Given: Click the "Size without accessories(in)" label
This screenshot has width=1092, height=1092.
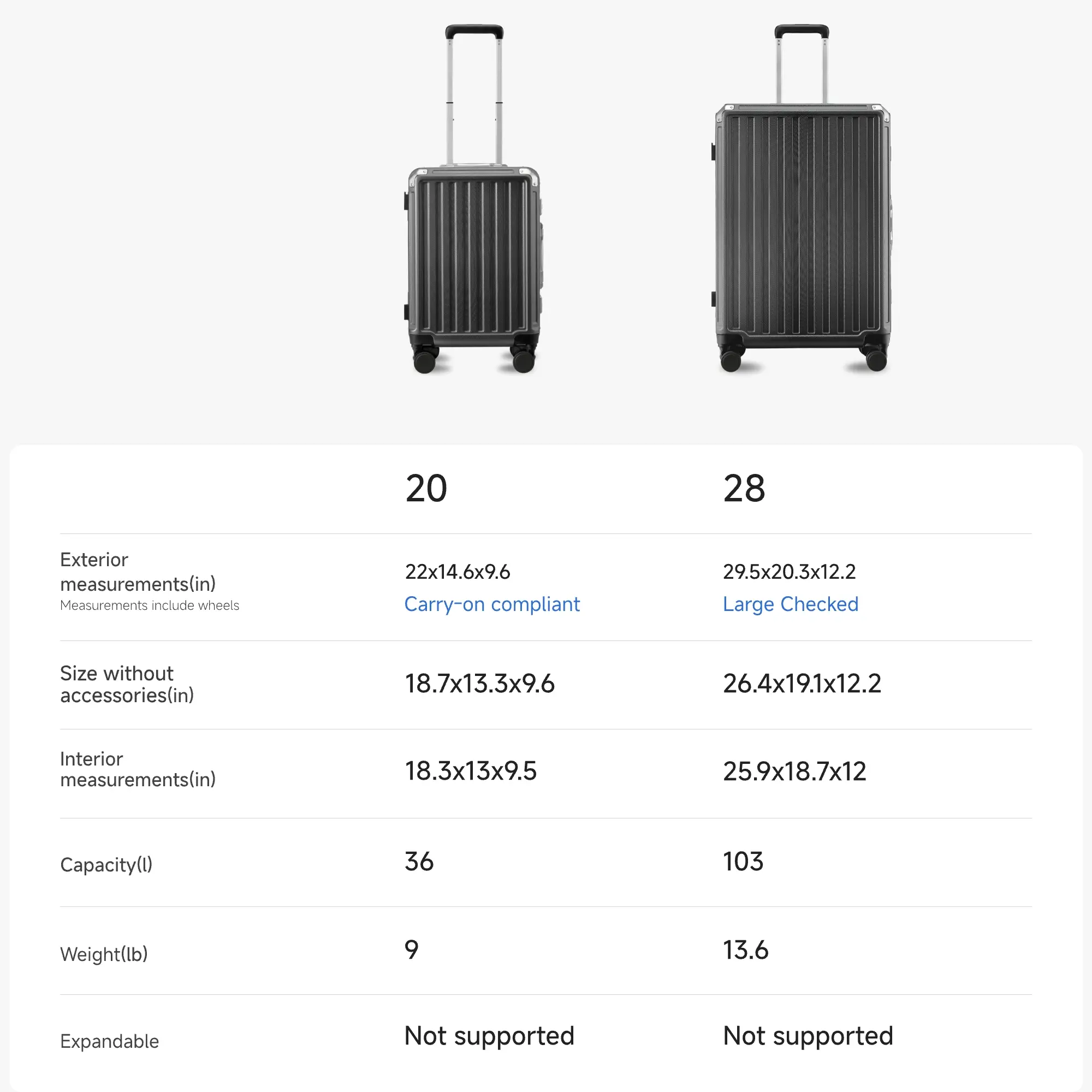Looking at the screenshot, I should pos(127,684).
